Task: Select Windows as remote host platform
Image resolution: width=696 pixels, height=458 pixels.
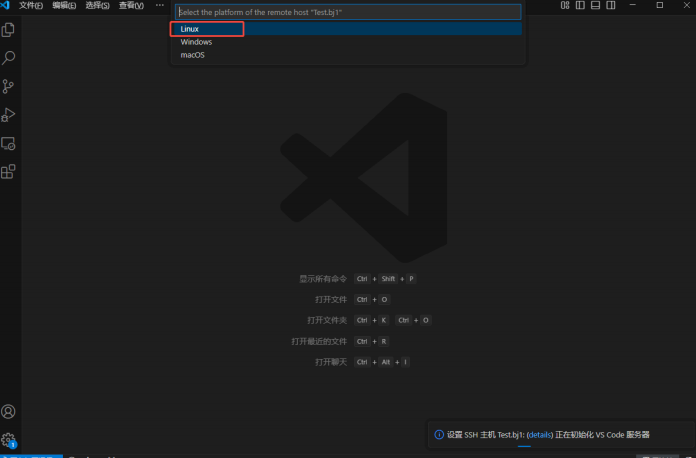Action: pyautogui.click(x=347, y=42)
